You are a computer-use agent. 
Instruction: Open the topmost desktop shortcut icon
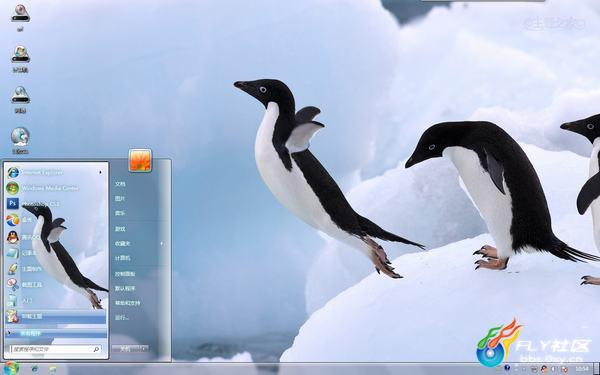[x=20, y=17]
